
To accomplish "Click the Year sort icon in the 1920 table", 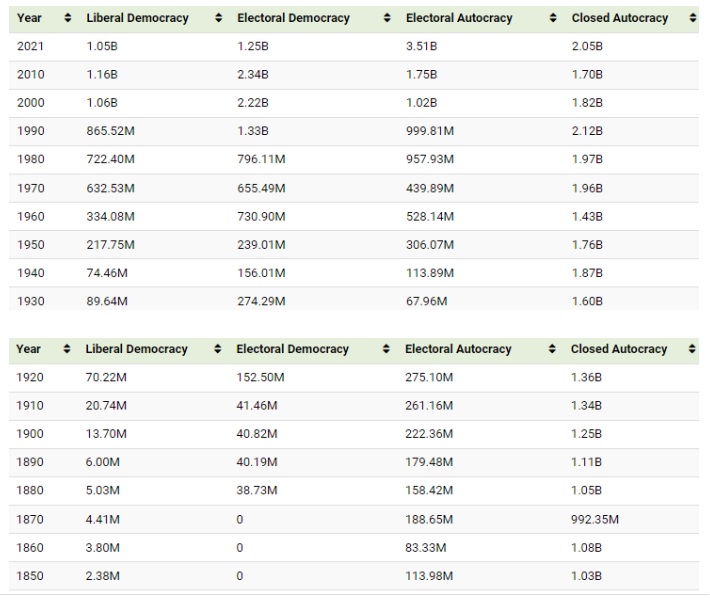I will tap(68, 349).
